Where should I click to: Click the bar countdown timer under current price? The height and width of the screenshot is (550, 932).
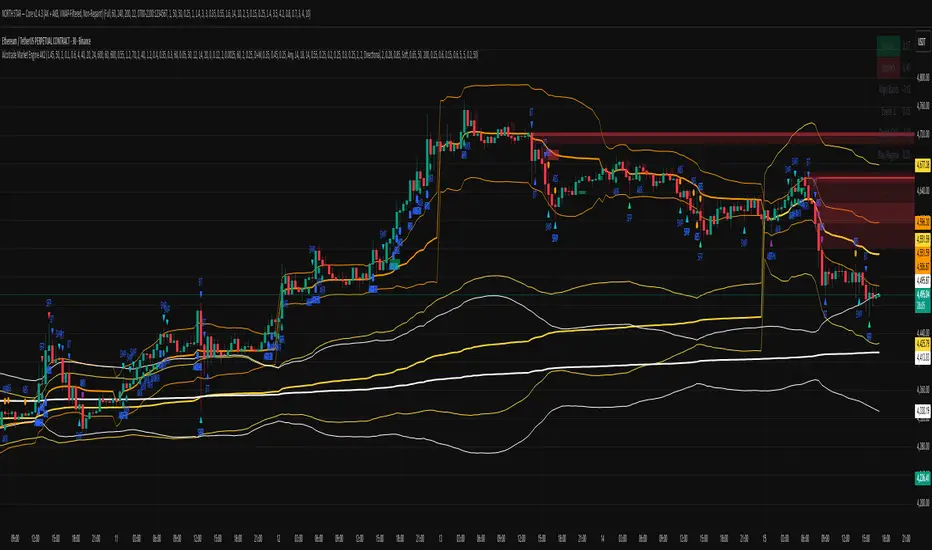tap(922, 306)
